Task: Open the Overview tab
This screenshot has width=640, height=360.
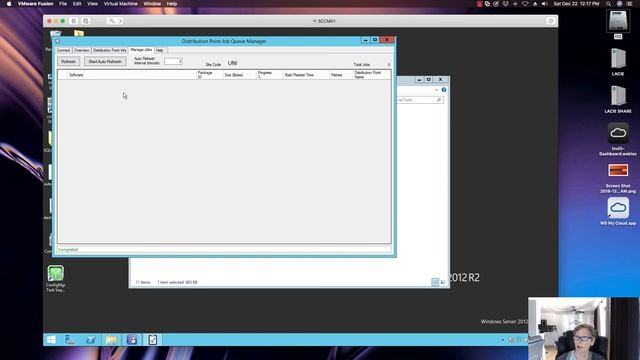Action: point(81,50)
